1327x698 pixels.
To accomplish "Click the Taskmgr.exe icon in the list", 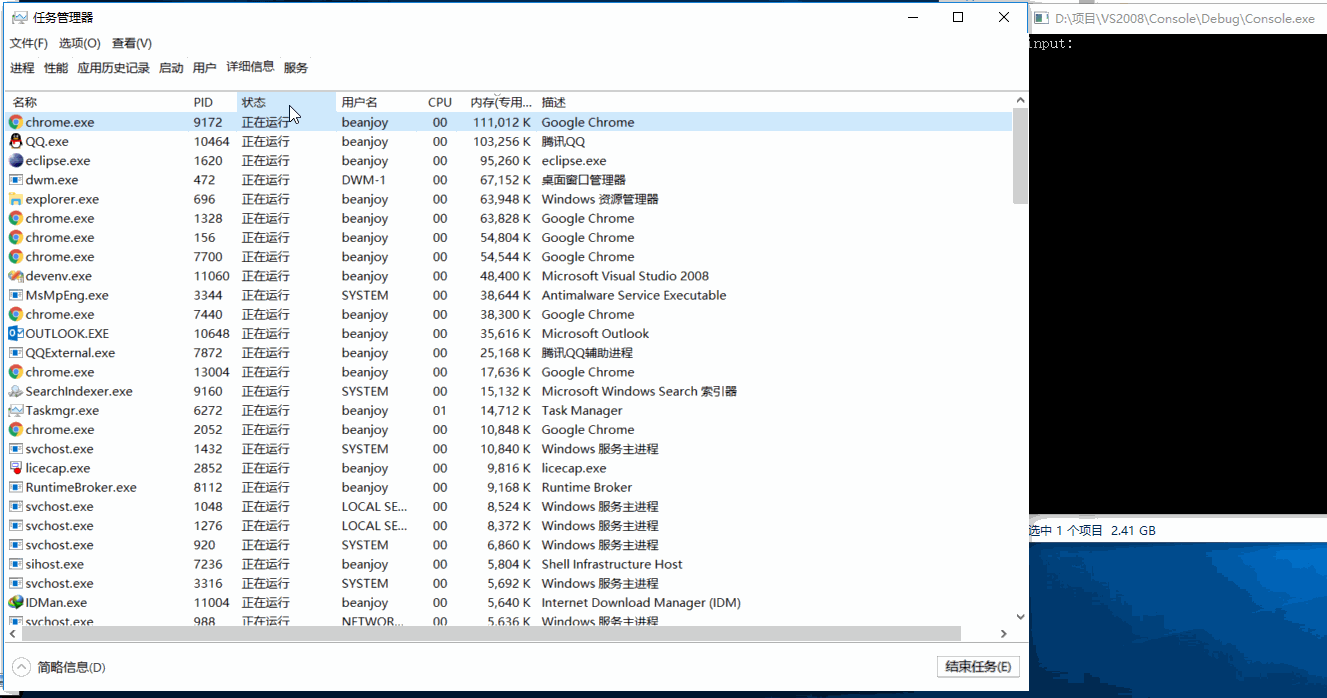I will (16, 410).
